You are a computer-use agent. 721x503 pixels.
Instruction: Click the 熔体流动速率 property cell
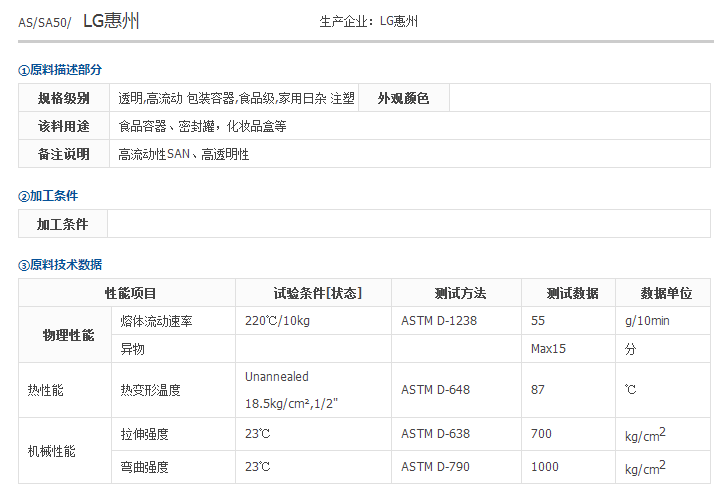[x=173, y=321]
